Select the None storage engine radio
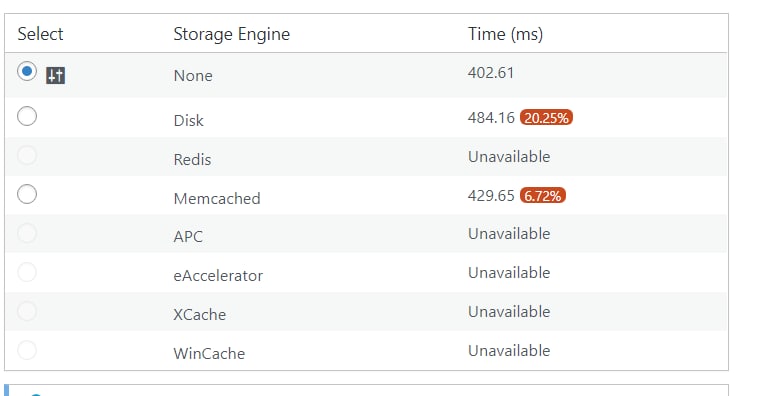This screenshot has height=396, width=761. pyautogui.click(x=27, y=71)
